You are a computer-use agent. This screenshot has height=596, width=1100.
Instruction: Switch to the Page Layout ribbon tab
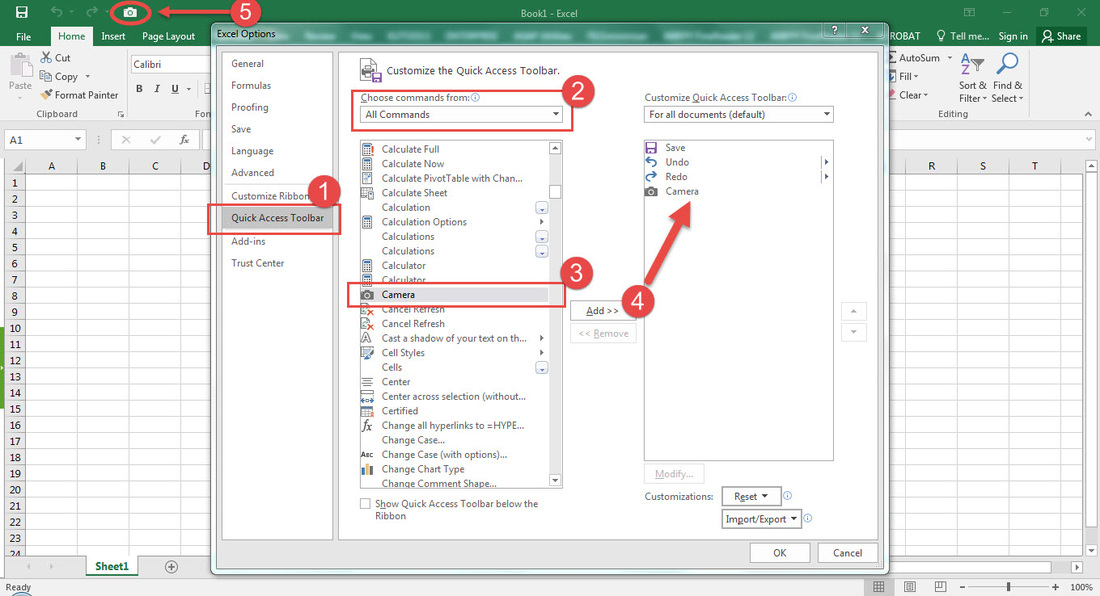coord(168,36)
